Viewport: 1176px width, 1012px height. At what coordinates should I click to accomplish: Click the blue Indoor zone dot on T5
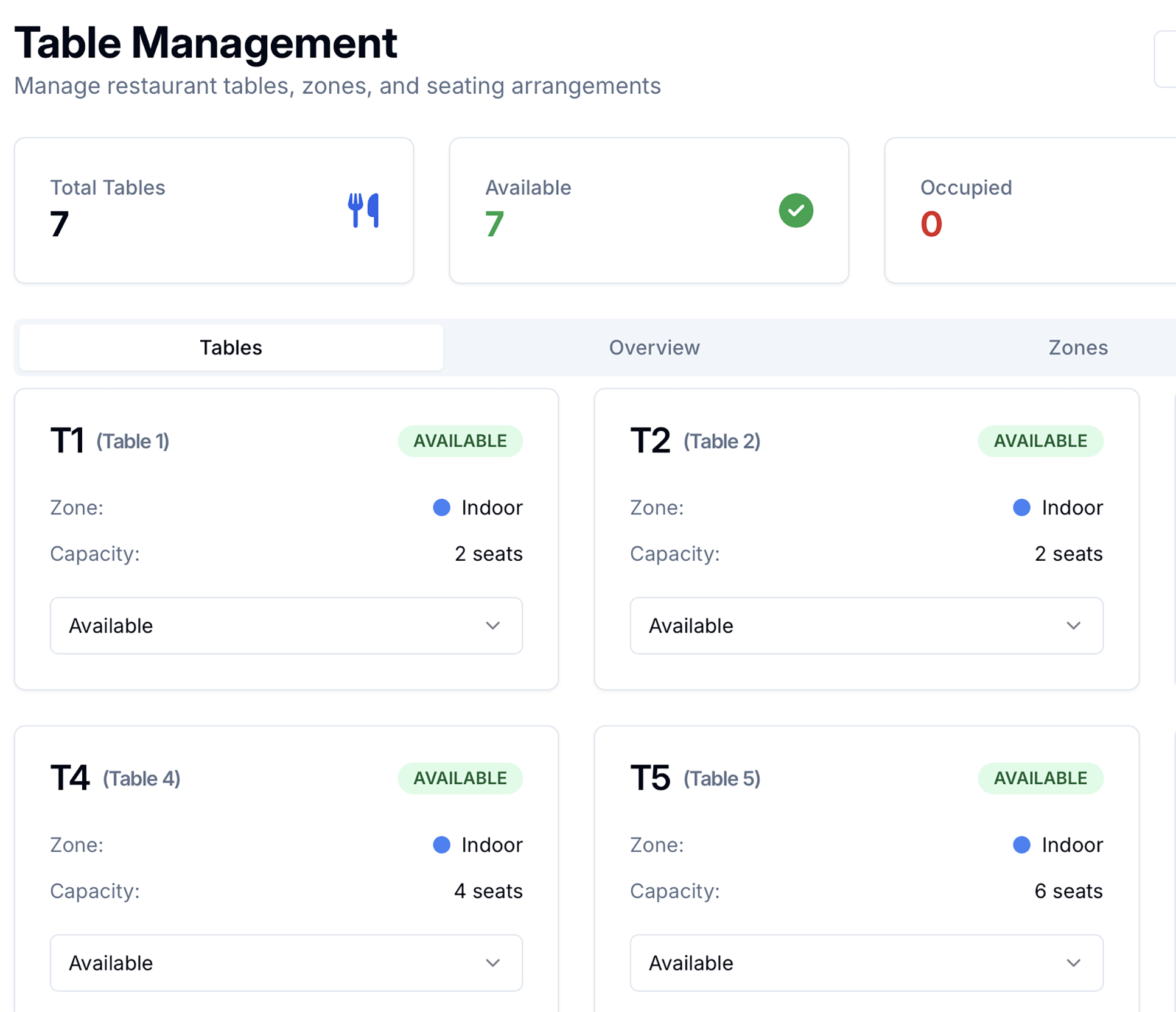(x=1021, y=845)
